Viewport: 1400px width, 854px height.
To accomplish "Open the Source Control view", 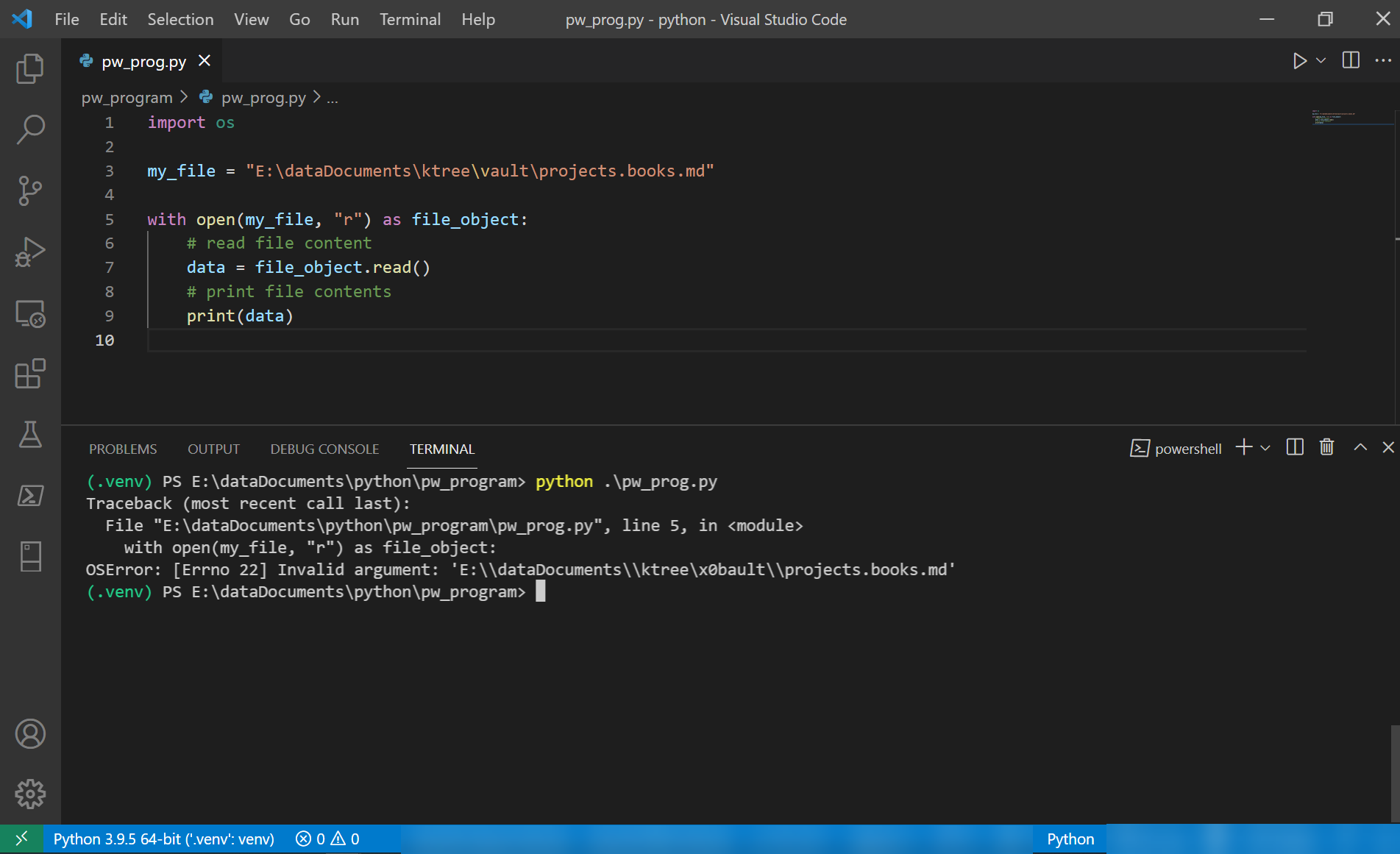I will (x=29, y=191).
